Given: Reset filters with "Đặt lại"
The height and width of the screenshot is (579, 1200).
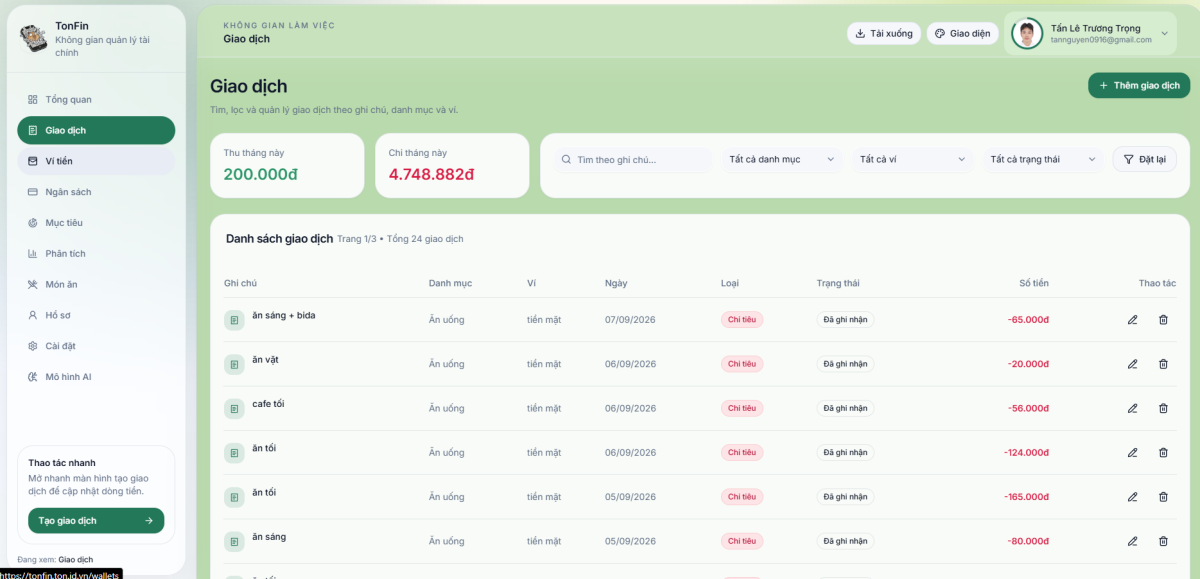Looking at the screenshot, I should pyautogui.click(x=1145, y=160).
